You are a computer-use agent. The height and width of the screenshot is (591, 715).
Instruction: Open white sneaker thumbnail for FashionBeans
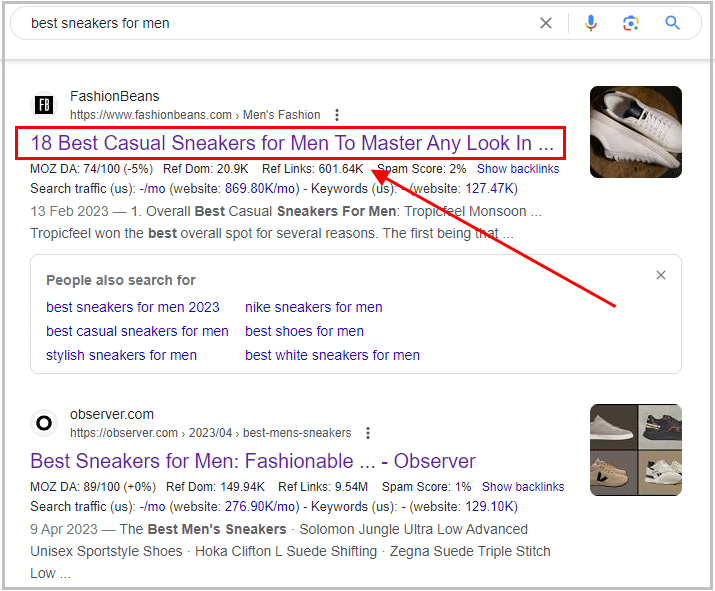(636, 132)
